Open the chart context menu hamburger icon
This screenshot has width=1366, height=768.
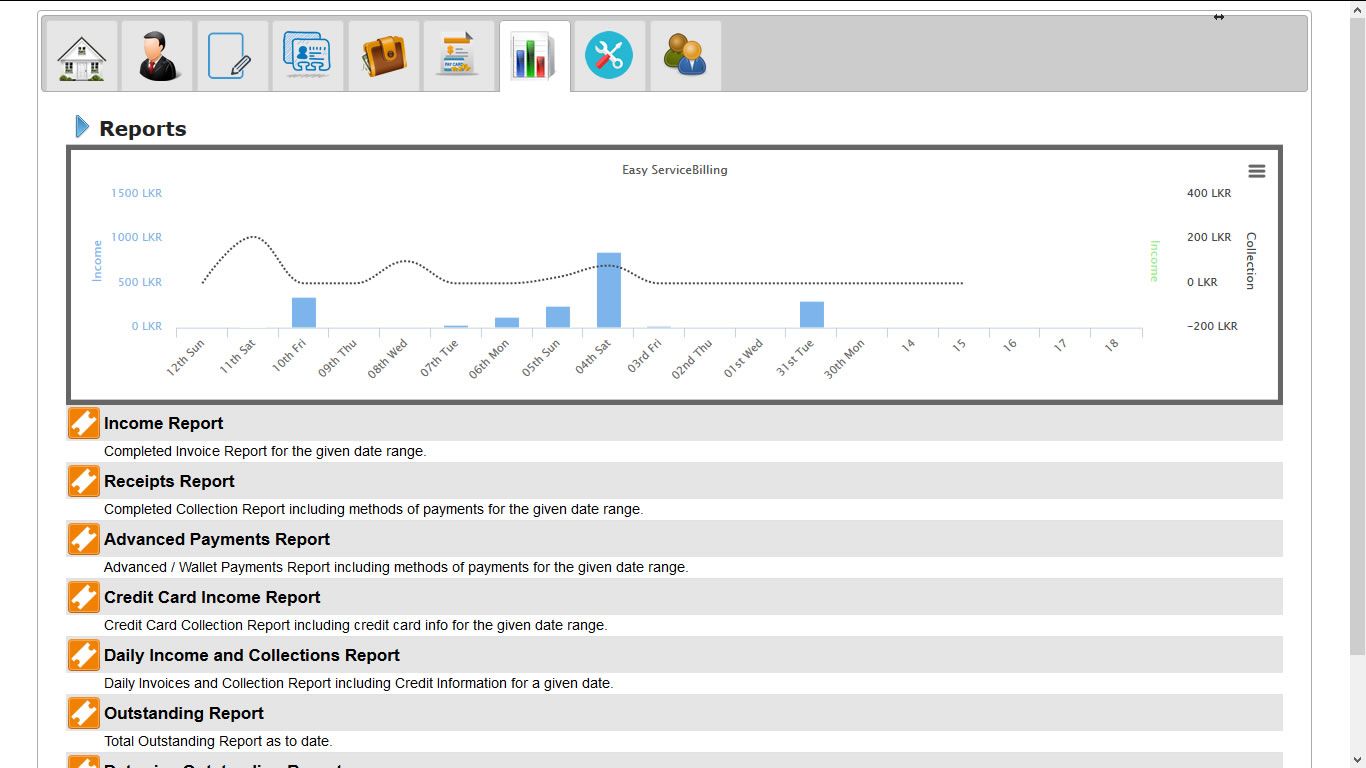[x=1257, y=171]
